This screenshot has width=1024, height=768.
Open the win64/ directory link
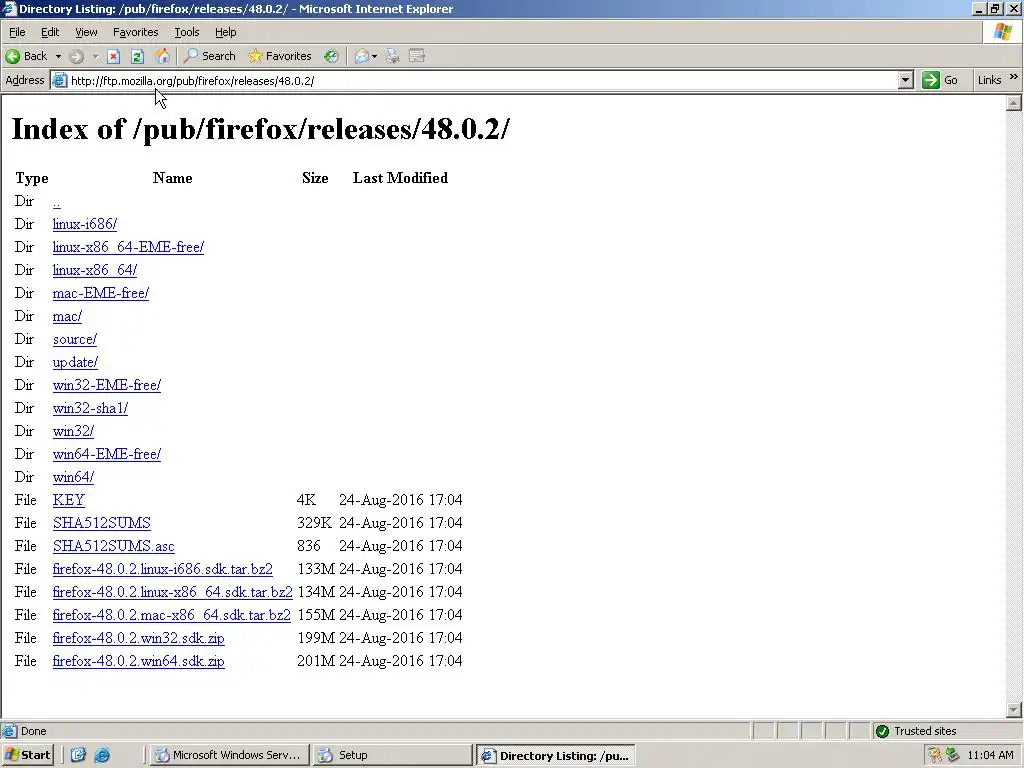tap(73, 477)
